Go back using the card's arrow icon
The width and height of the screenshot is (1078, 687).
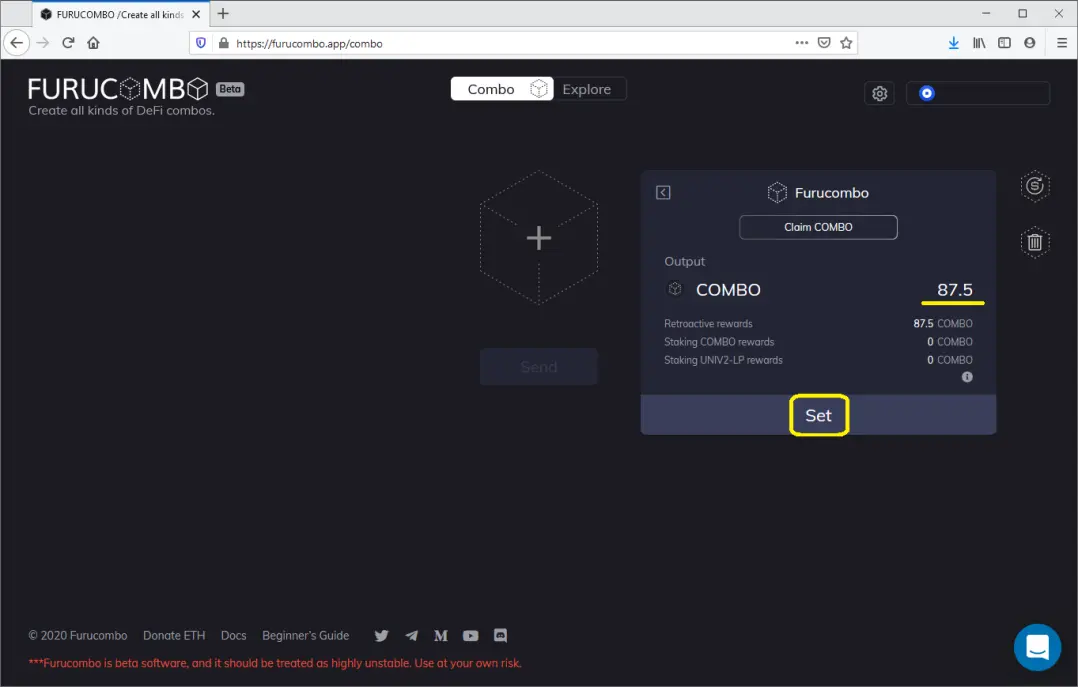pyautogui.click(x=663, y=193)
